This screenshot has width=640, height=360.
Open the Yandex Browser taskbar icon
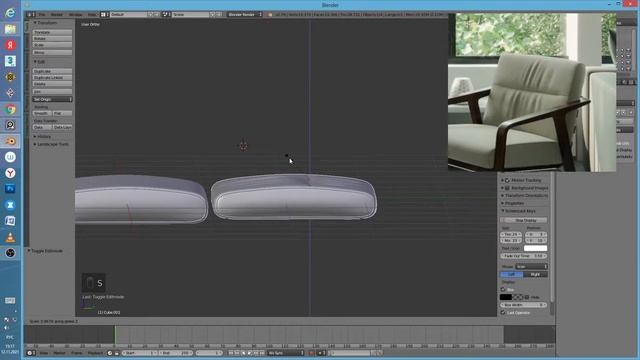(x=10, y=173)
